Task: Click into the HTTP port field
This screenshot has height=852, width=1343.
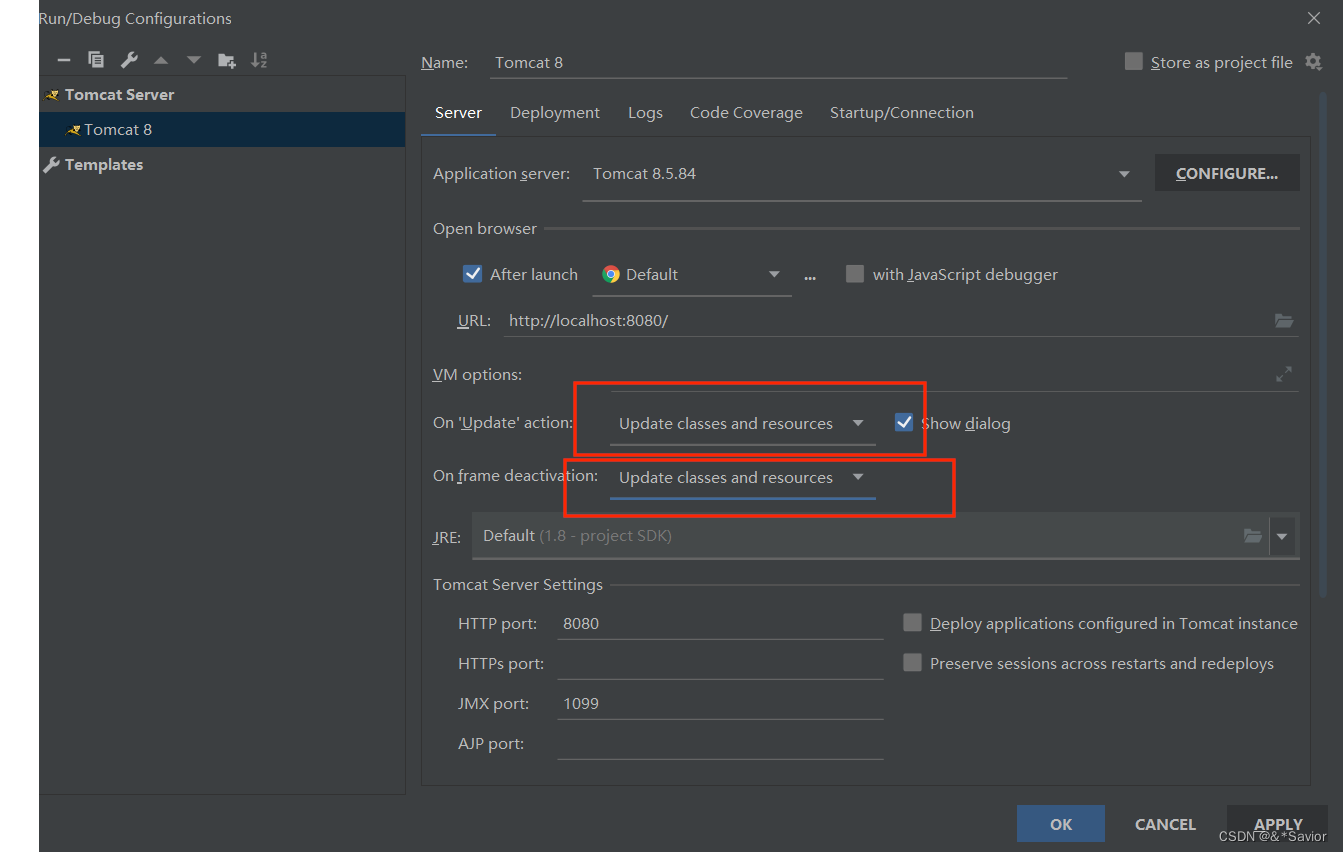Action: 720,623
